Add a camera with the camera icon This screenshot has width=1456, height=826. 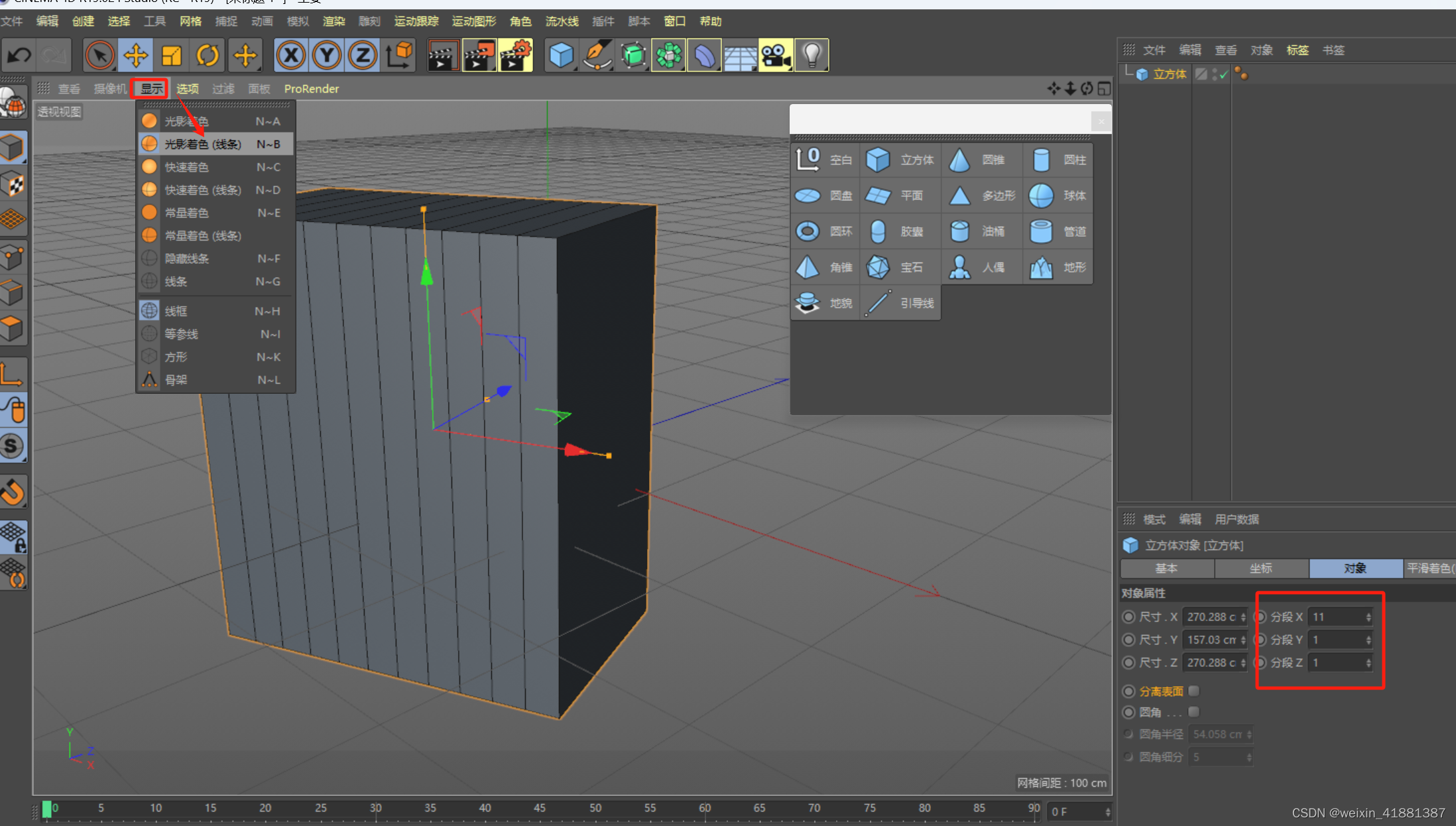(x=775, y=56)
